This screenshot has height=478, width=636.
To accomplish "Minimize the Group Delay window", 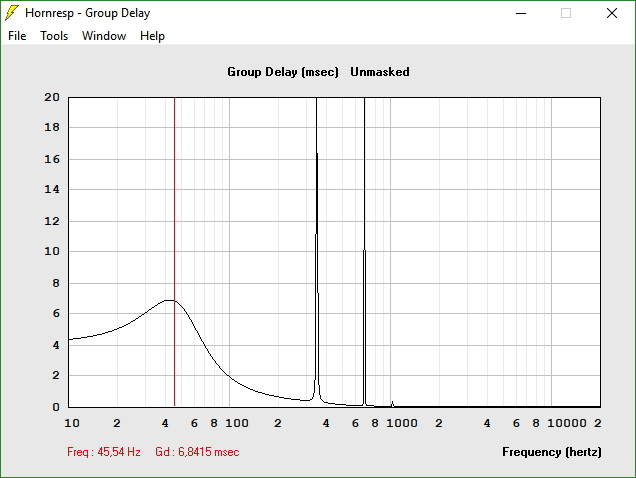I will click(521, 13).
